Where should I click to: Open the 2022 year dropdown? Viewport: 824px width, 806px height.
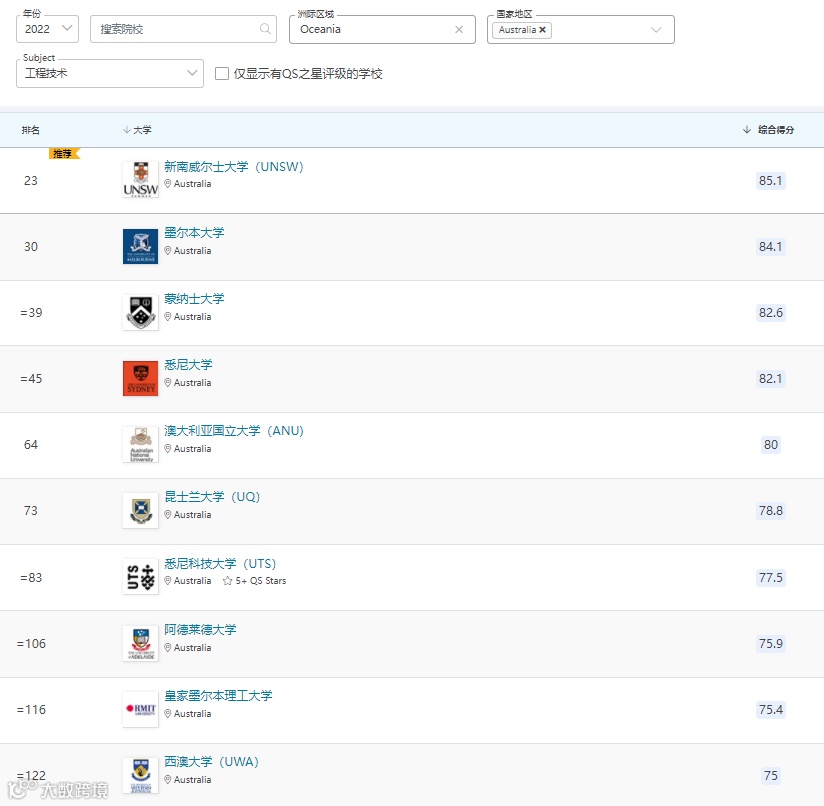coord(47,29)
